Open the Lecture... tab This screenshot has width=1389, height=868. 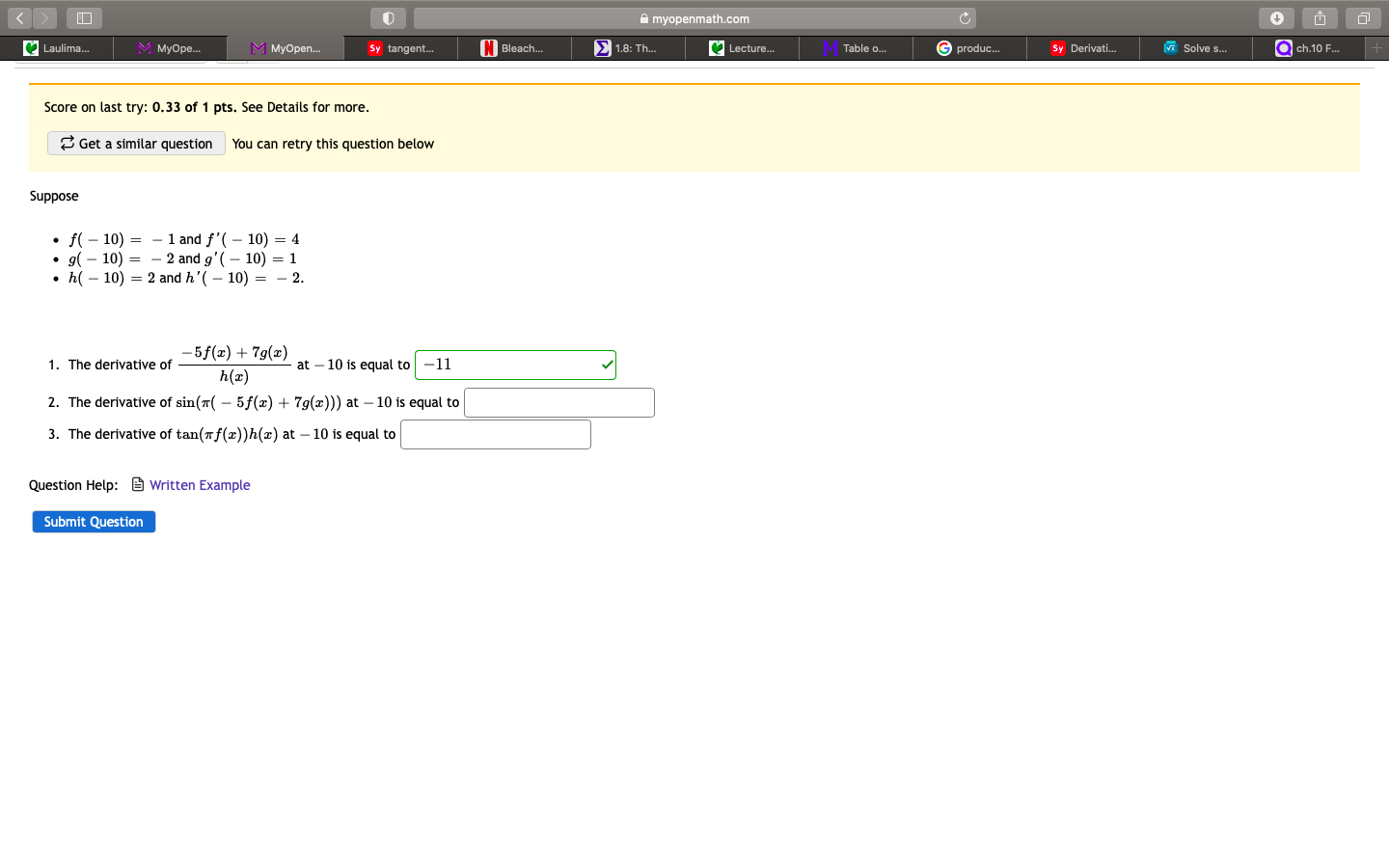[742, 48]
